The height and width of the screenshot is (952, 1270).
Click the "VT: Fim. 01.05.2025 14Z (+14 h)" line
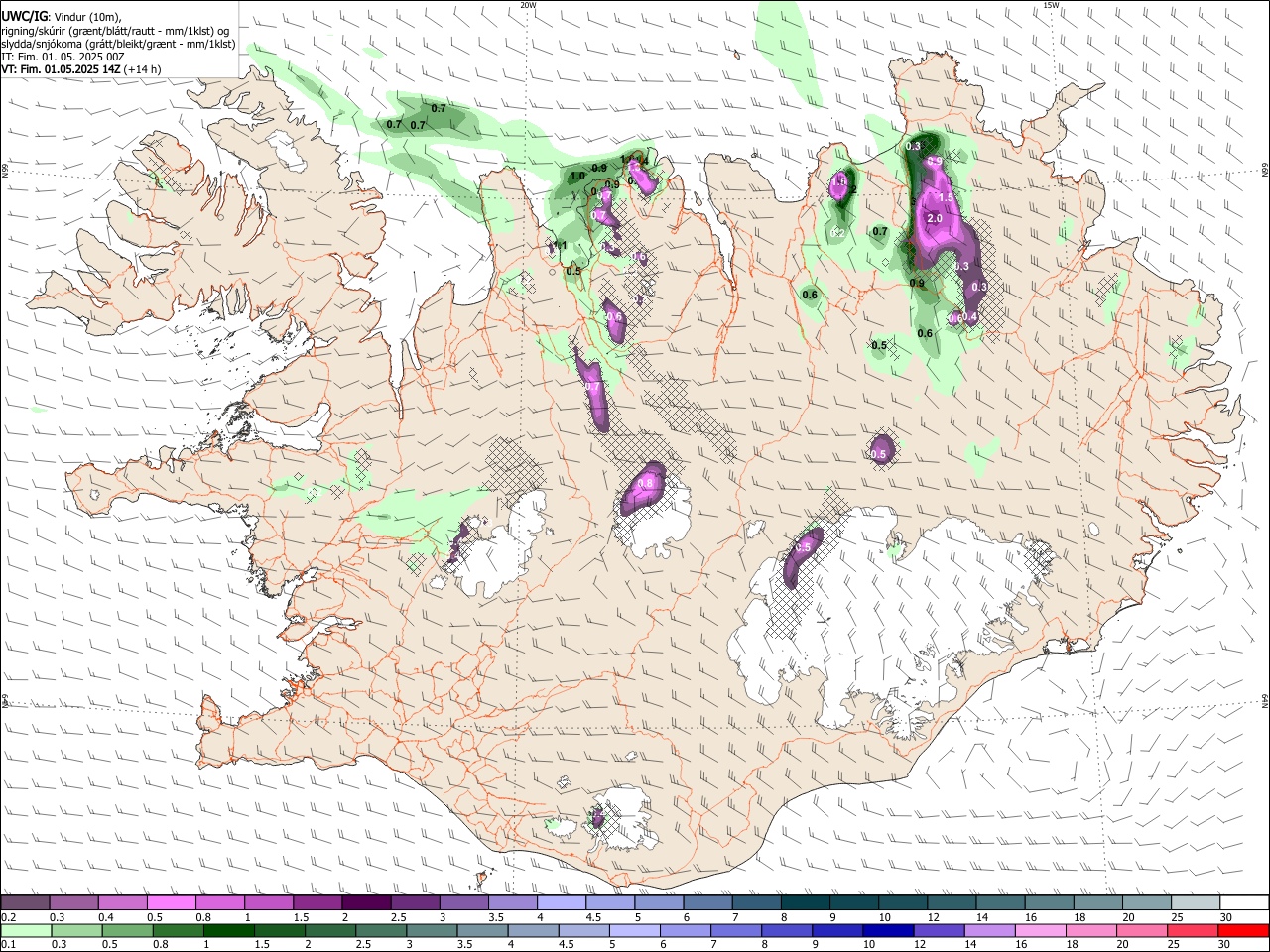click(x=81, y=69)
